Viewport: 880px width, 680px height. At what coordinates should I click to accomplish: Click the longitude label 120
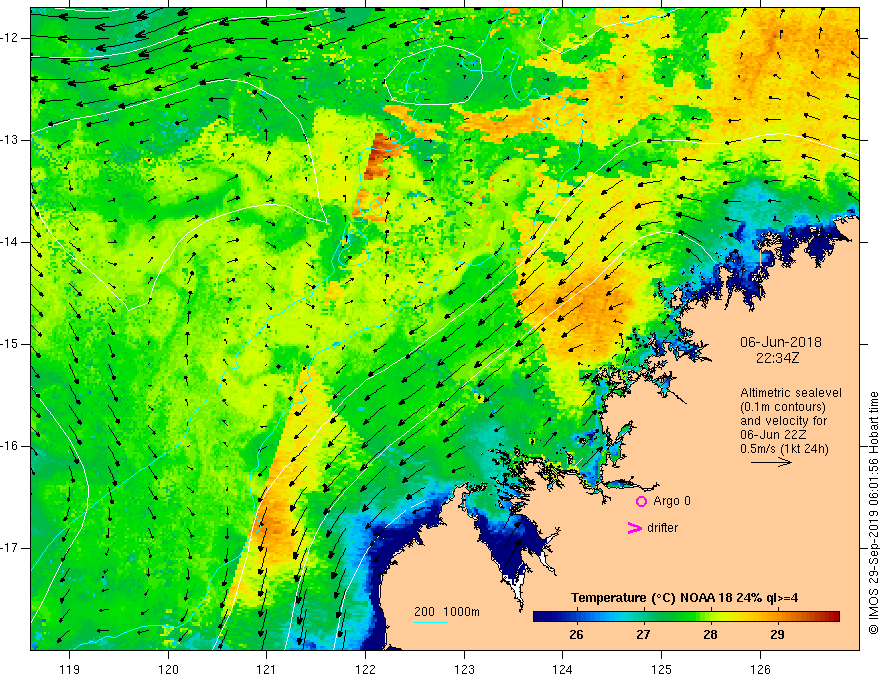point(168,669)
